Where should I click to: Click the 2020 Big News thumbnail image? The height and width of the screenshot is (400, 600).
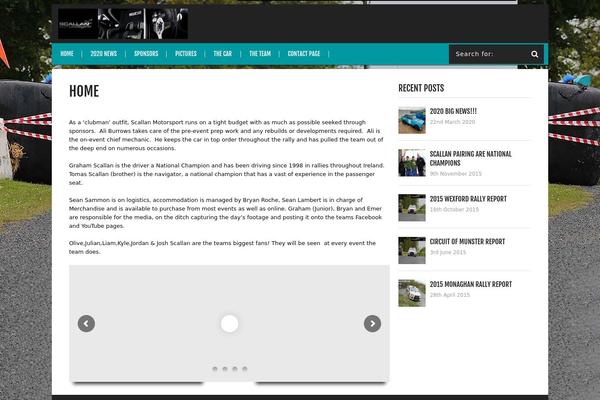coord(412,120)
